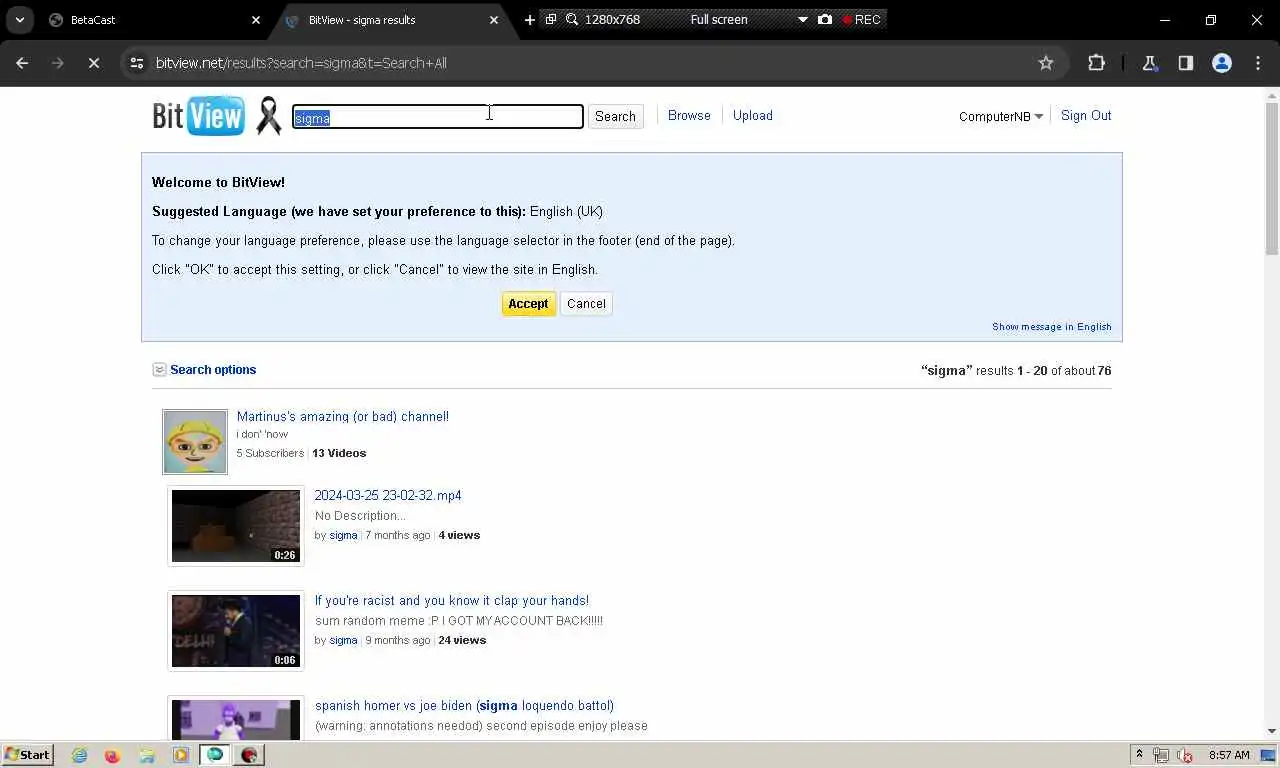
Task: Open Windows Media Player from the taskbar
Action: 181,755
